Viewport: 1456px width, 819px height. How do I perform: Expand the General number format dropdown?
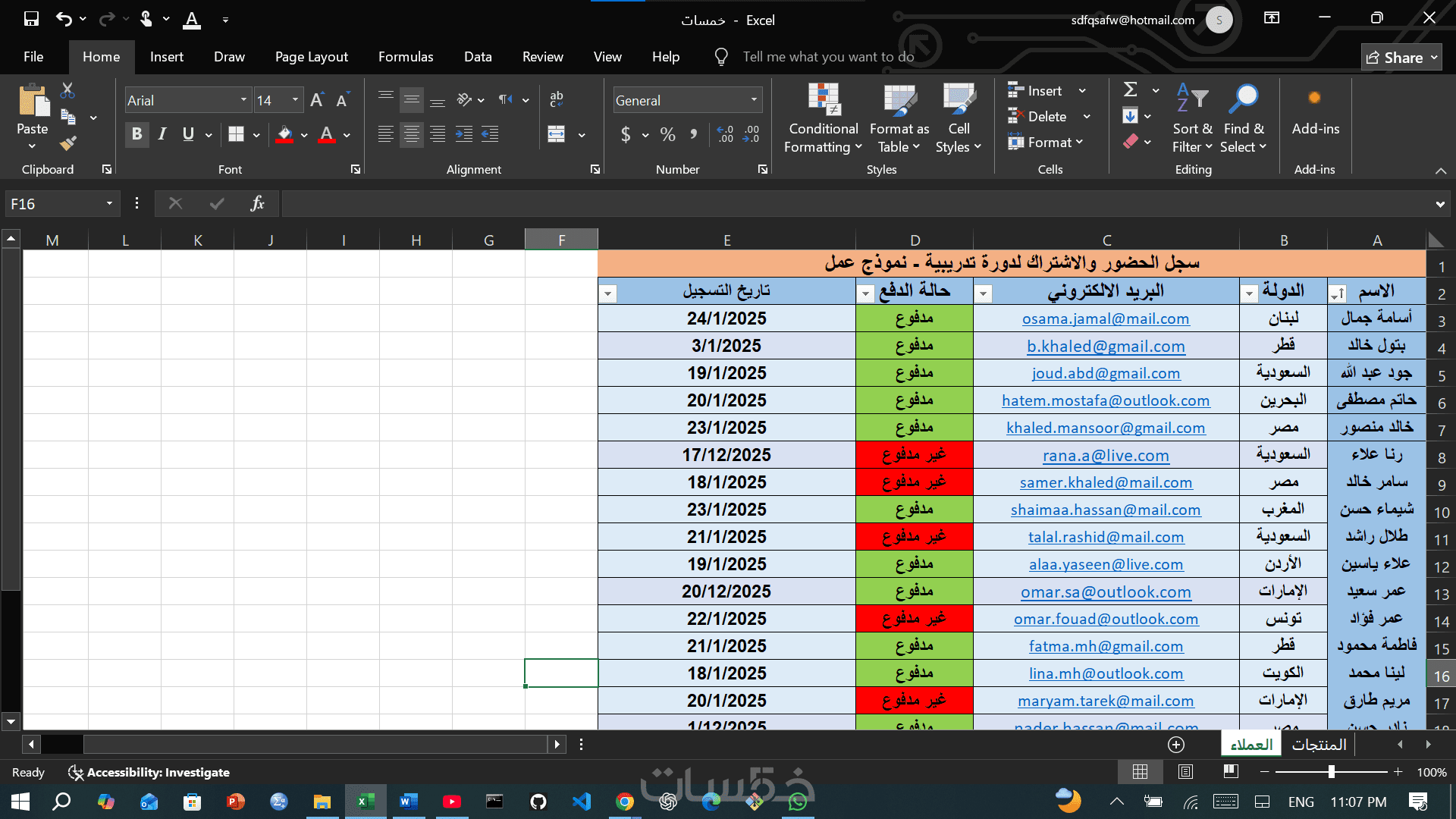pos(754,100)
